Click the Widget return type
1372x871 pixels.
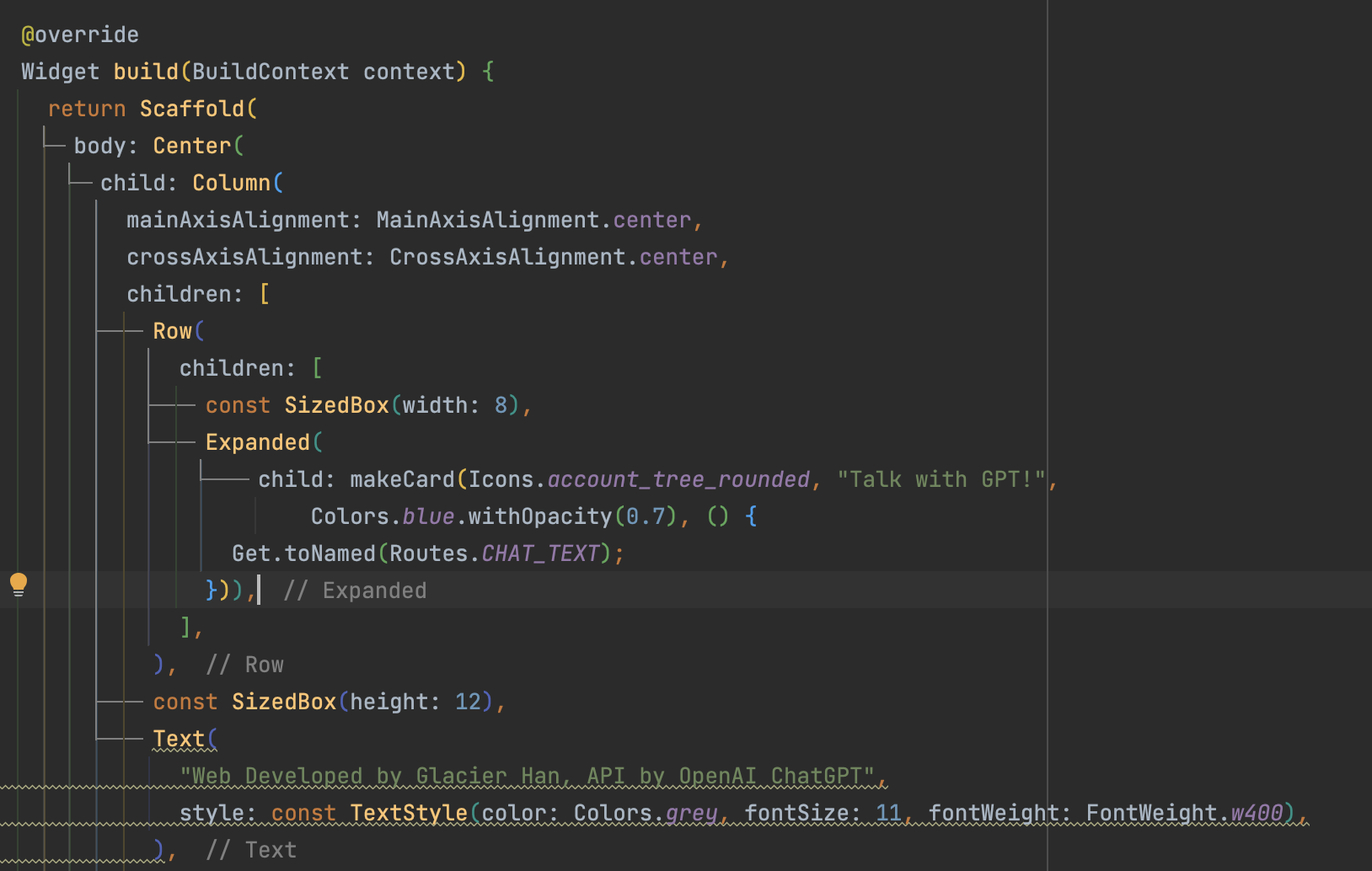click(60, 72)
